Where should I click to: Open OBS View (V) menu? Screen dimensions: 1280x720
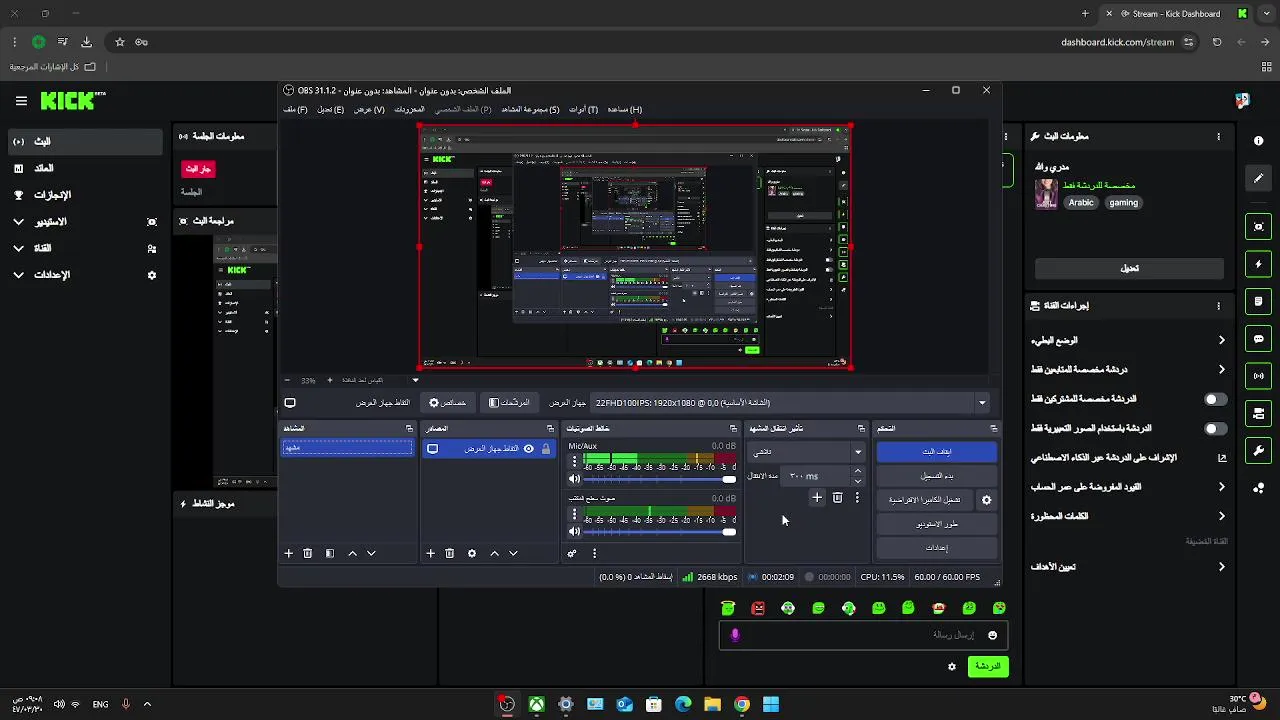tap(369, 109)
